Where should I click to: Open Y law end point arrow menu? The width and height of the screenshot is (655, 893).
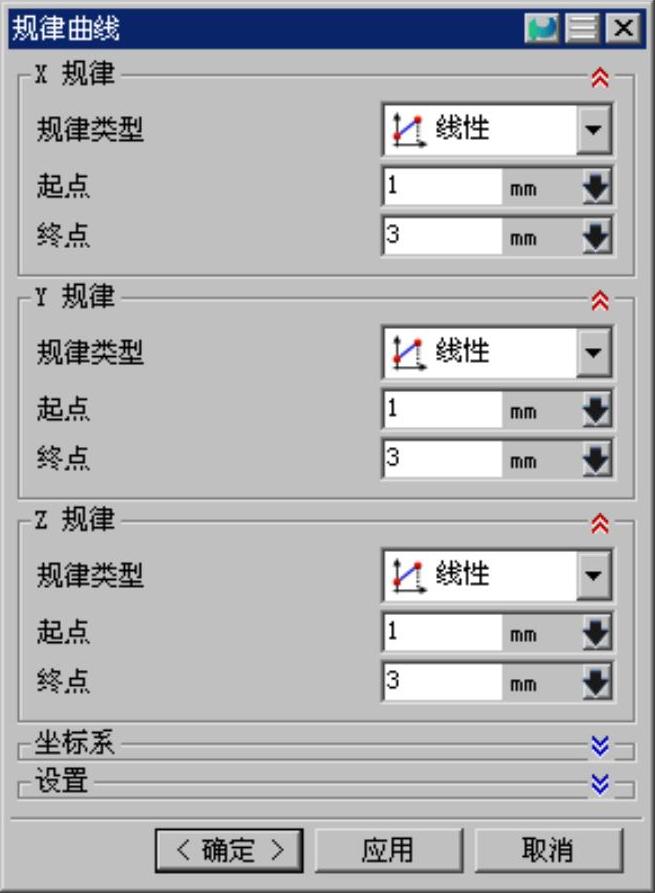596,458
